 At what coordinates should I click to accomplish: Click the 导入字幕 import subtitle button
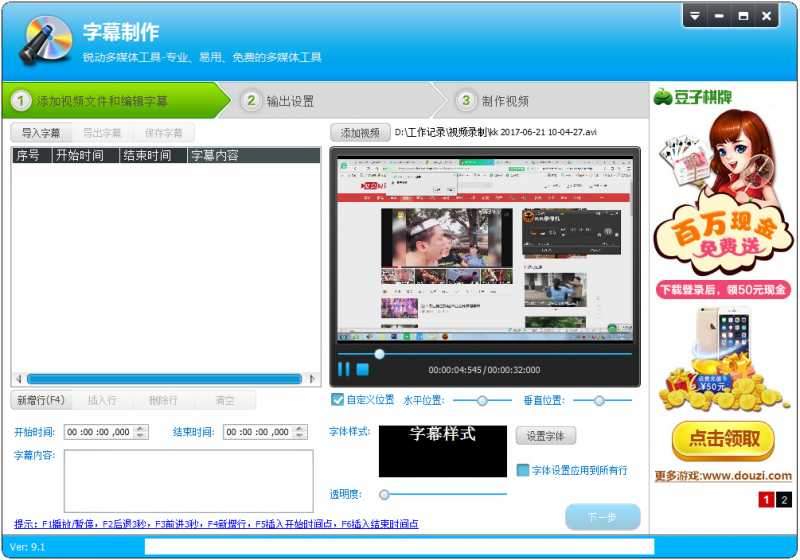click(x=41, y=133)
